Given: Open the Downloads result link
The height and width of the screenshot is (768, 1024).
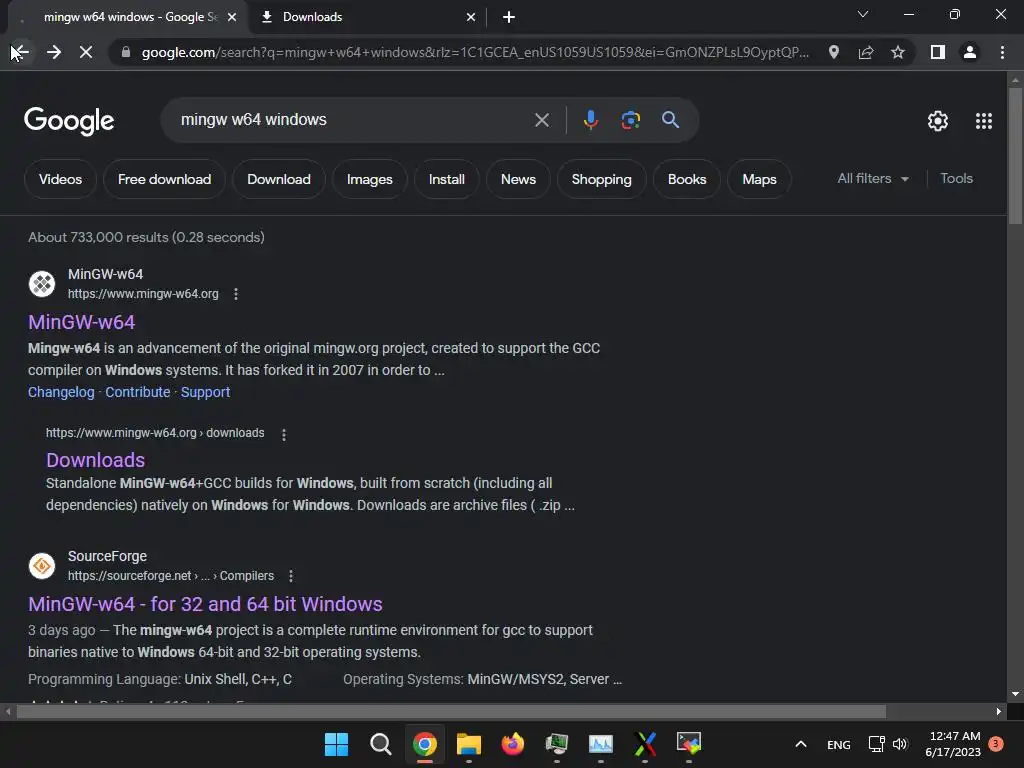Looking at the screenshot, I should [x=95, y=460].
